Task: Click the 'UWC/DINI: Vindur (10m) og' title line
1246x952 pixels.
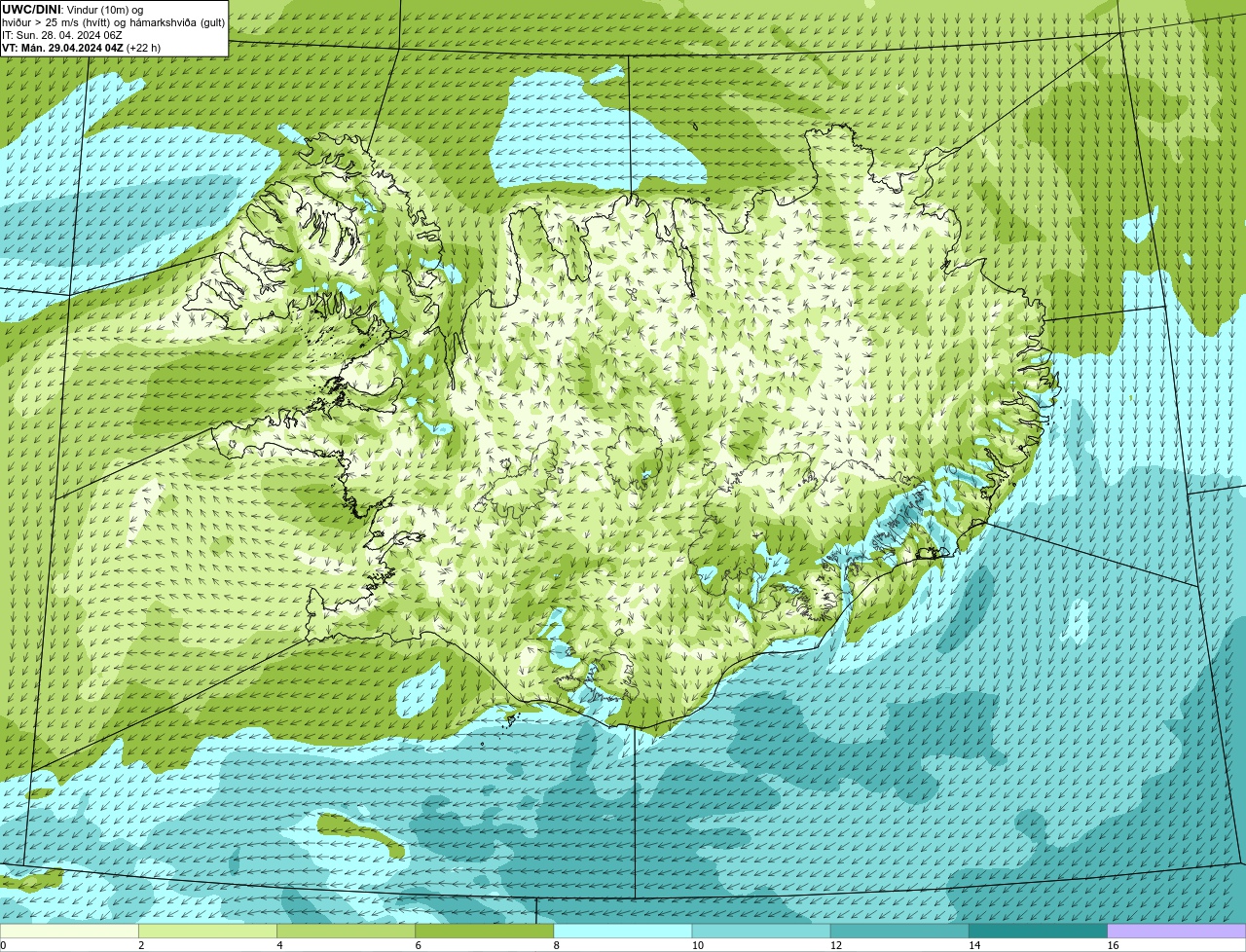Action: tap(73, 10)
